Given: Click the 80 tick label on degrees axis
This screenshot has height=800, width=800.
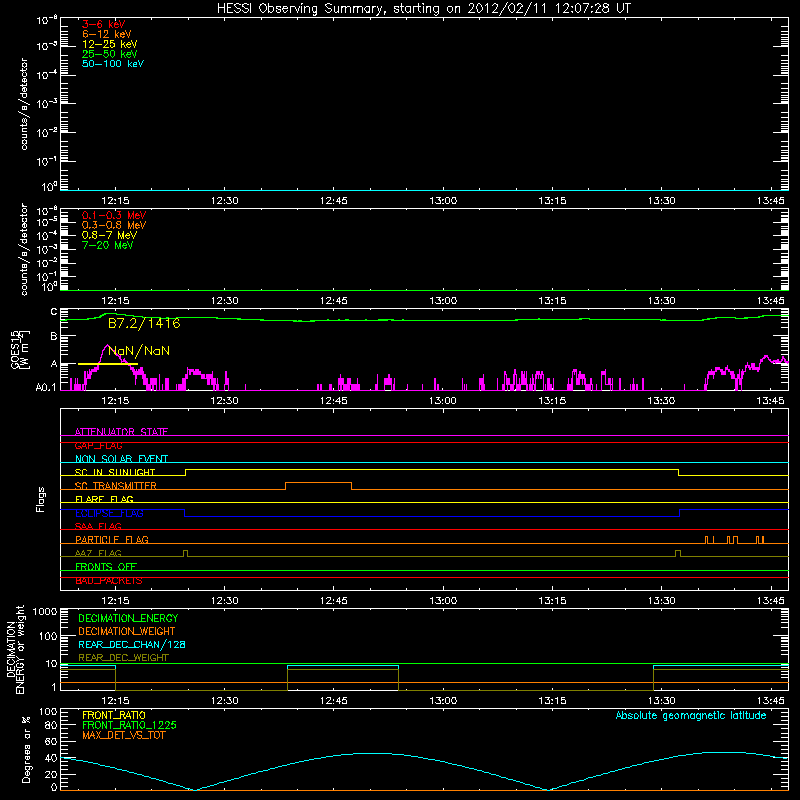Looking at the screenshot, I should point(51,726).
